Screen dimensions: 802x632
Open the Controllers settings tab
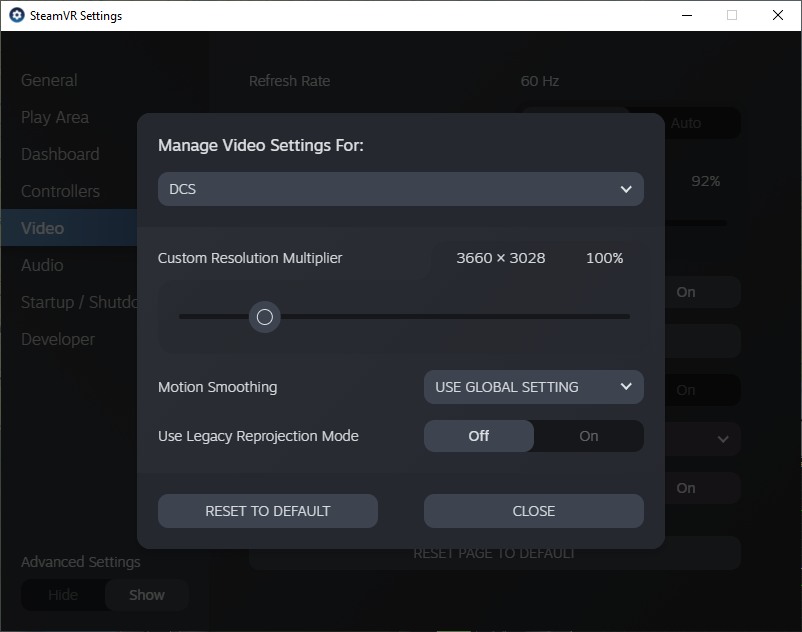(x=60, y=191)
